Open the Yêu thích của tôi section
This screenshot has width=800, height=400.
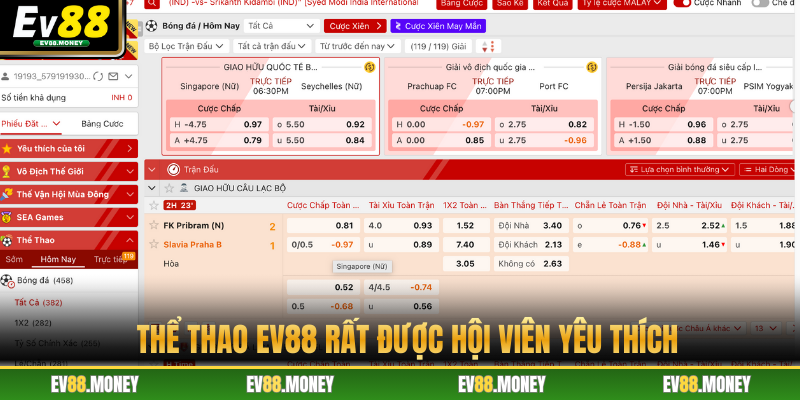69,148
